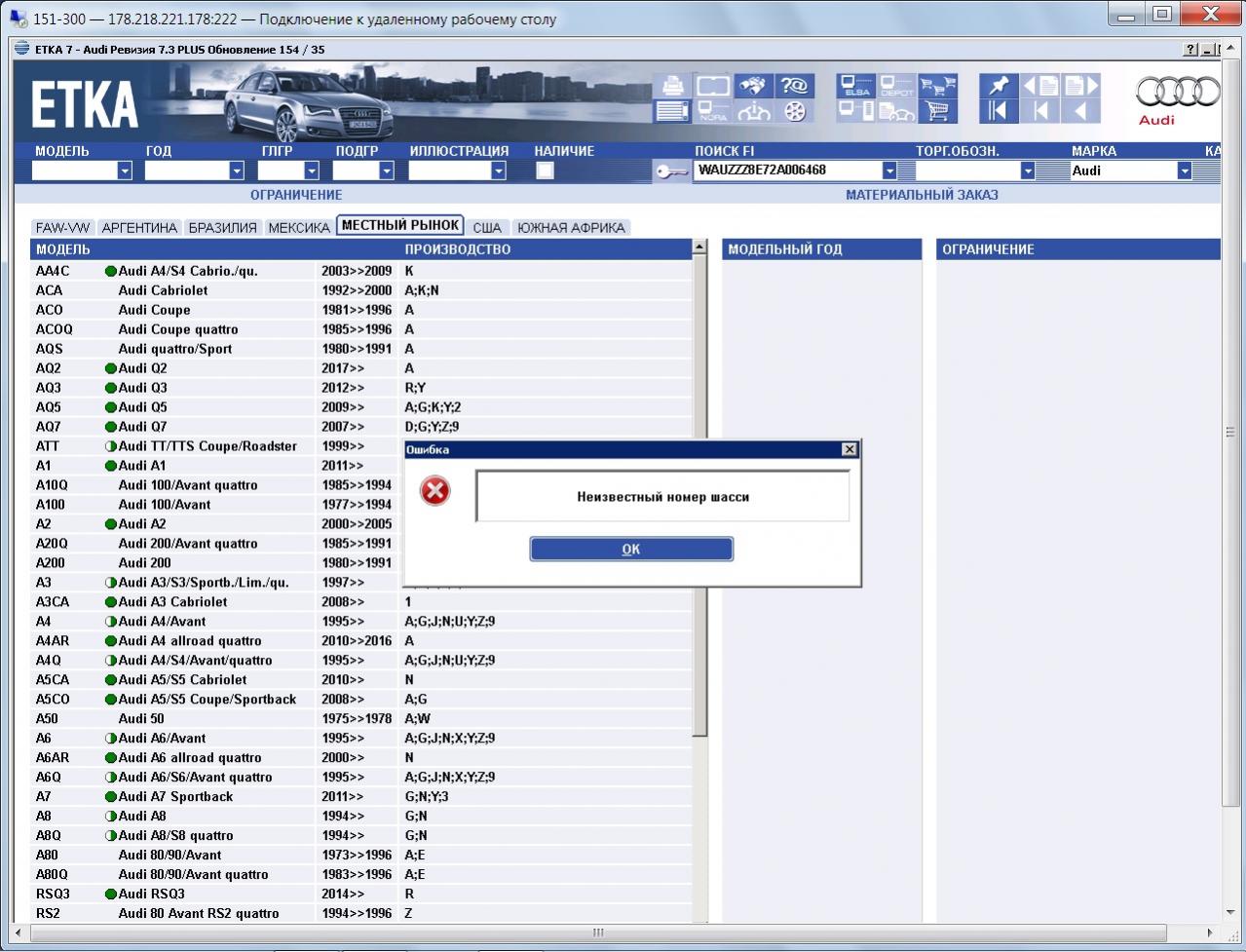Click the multiple shopping carts icon
The height and width of the screenshot is (952, 1246).
point(938,86)
